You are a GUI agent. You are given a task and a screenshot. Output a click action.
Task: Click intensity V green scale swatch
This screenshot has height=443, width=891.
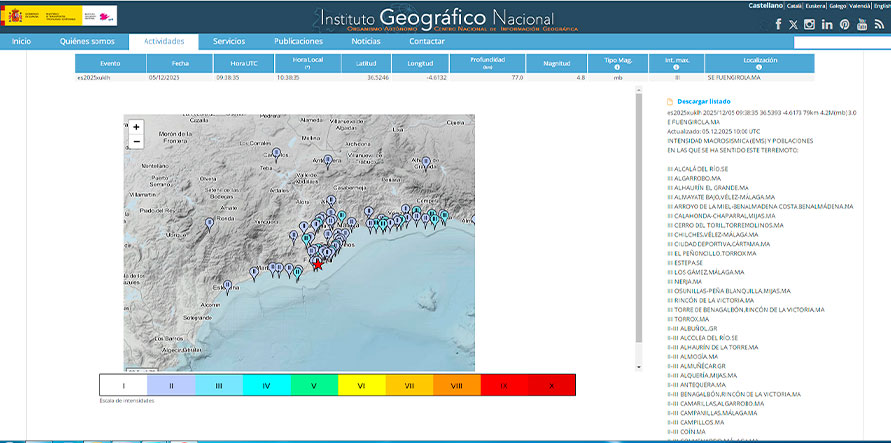[313, 384]
